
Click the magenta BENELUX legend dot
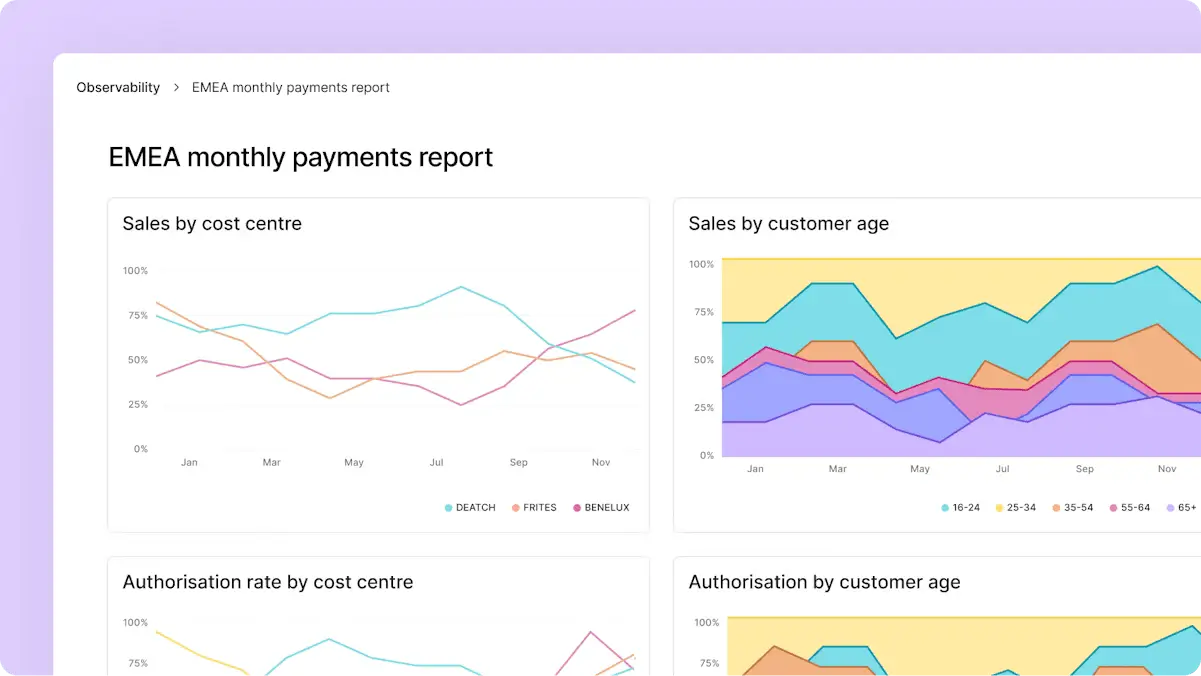click(x=578, y=507)
